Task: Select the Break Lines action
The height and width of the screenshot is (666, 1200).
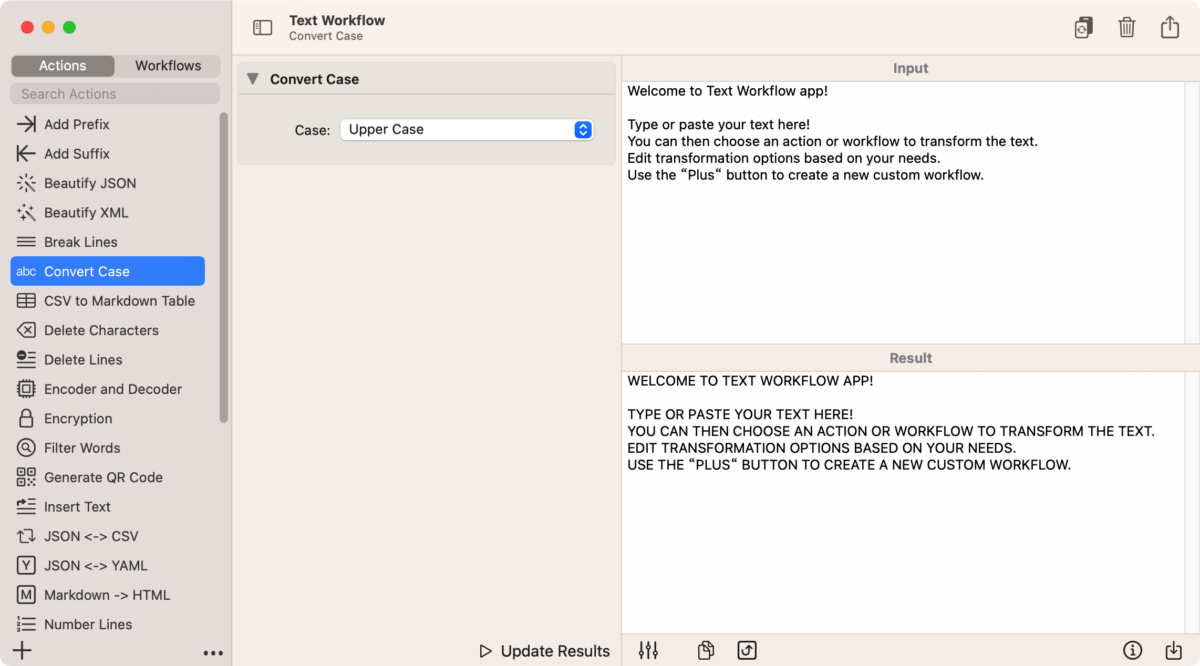Action: coord(108,242)
